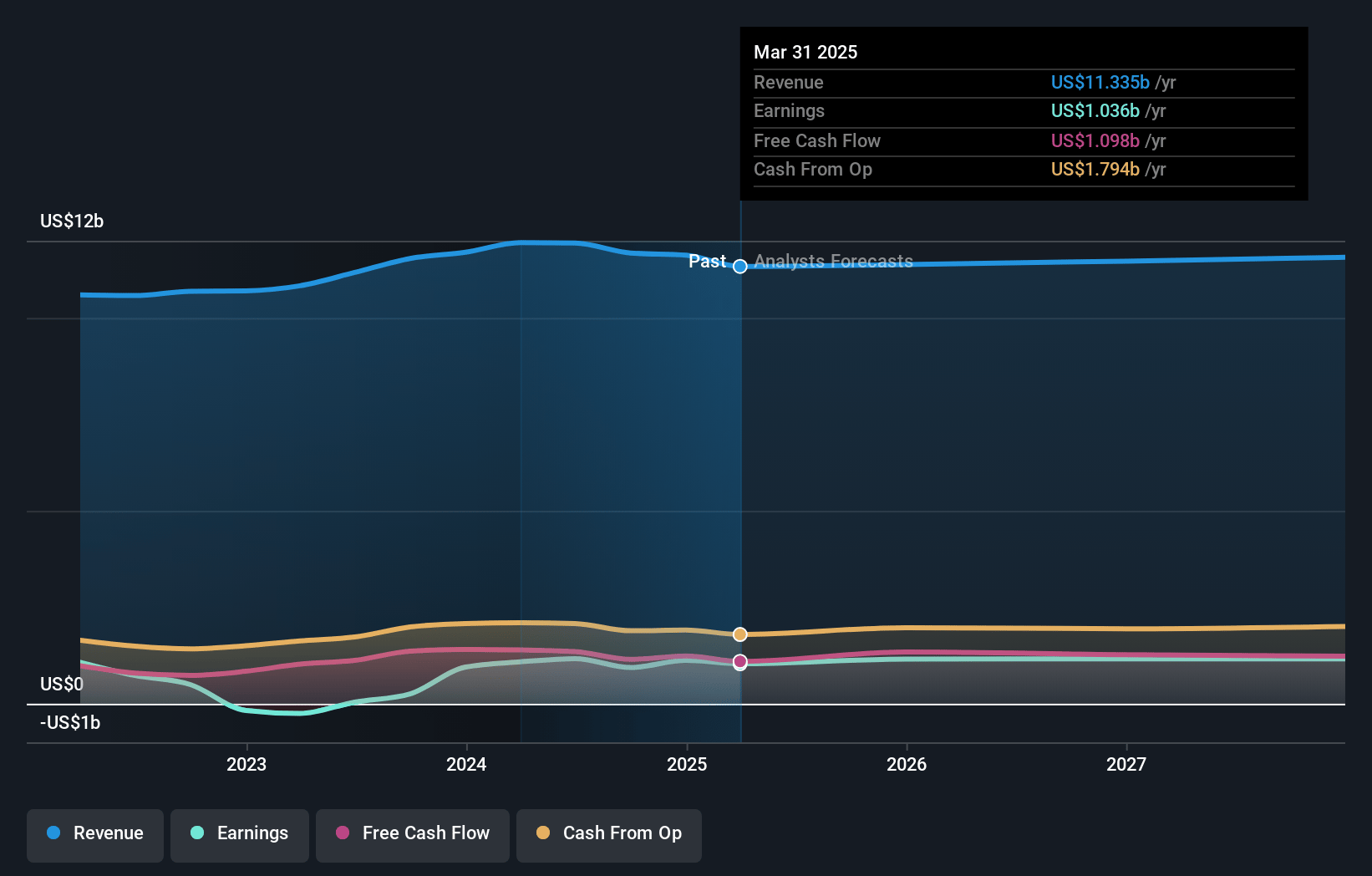Click the Free Cash Flow label in tooltip
The image size is (1372, 876).
[x=817, y=140]
